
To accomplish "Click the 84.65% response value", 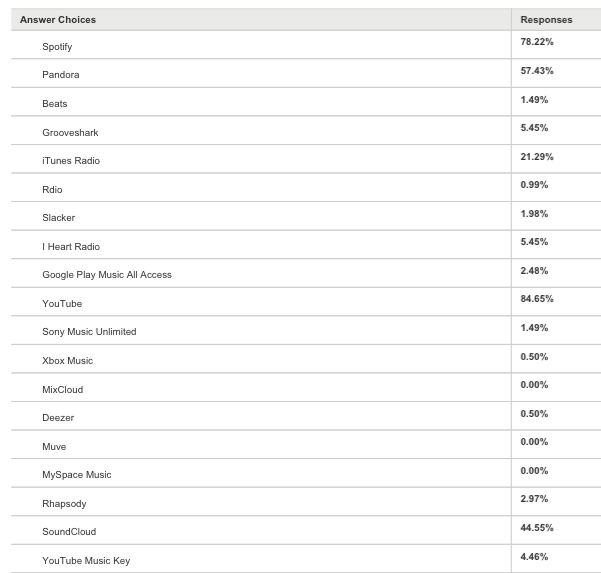I will 537,299.
